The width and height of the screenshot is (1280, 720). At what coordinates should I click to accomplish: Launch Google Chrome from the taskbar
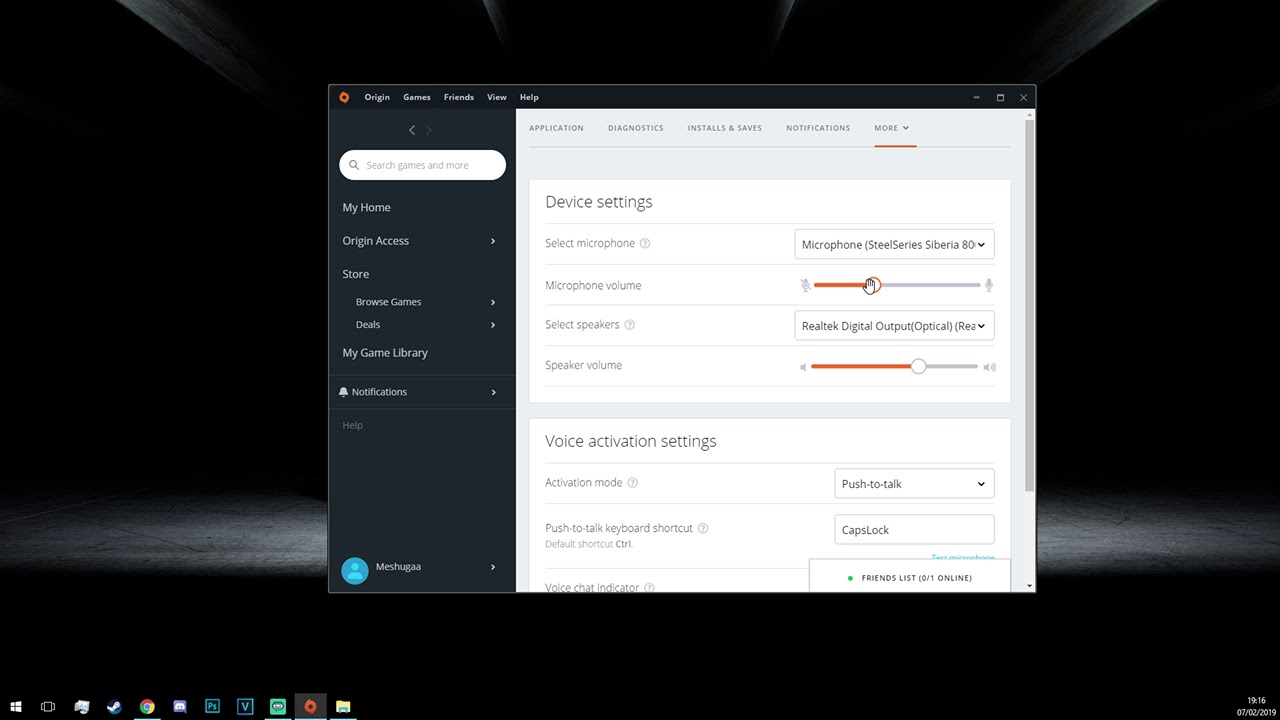point(147,706)
